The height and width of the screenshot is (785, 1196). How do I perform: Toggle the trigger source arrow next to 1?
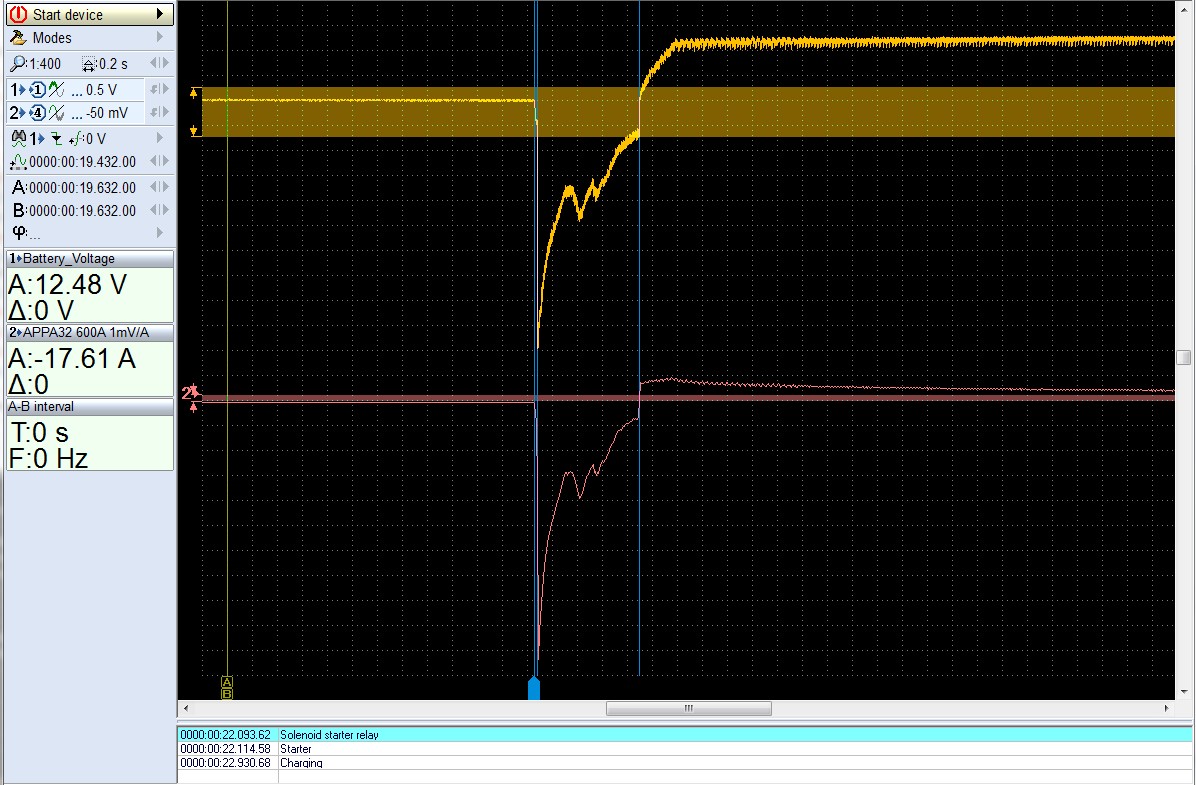pyautogui.click(x=42, y=138)
